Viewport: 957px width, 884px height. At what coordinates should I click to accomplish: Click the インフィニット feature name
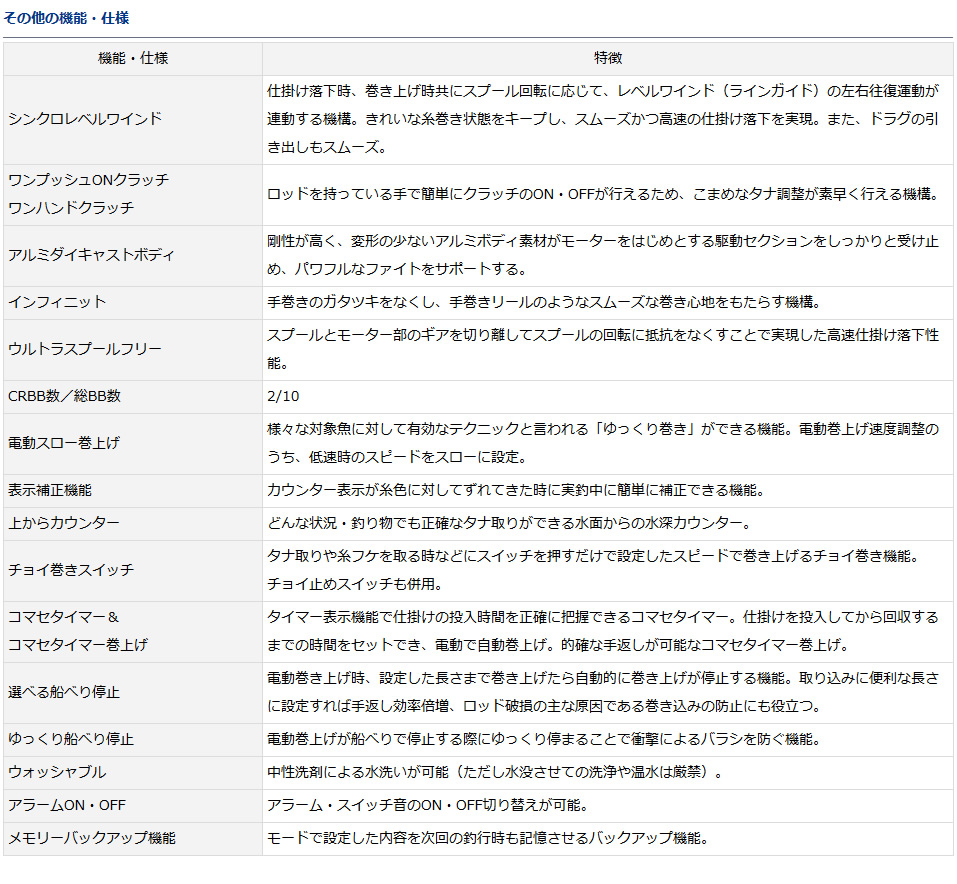click(57, 302)
